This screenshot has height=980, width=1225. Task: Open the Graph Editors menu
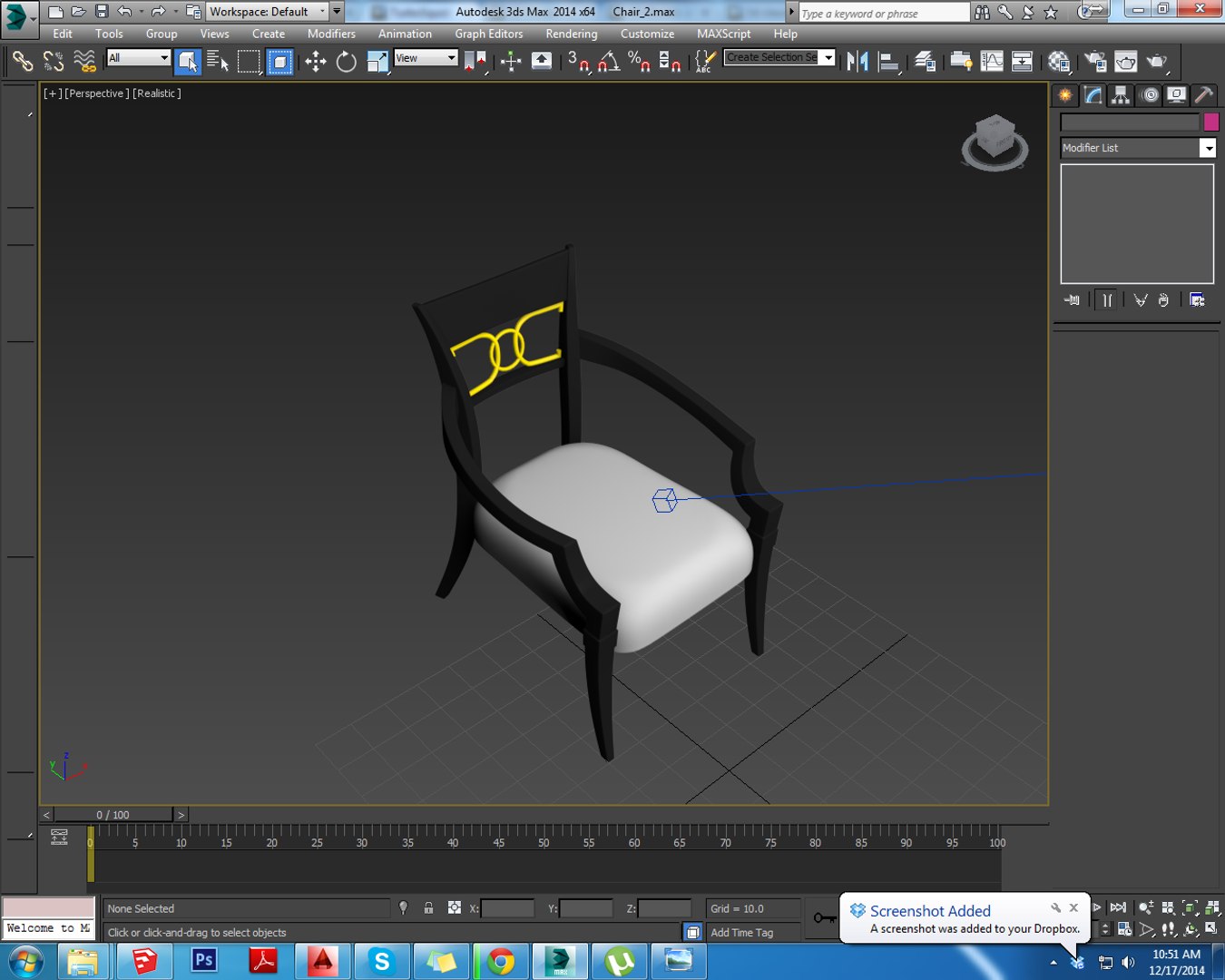(489, 34)
